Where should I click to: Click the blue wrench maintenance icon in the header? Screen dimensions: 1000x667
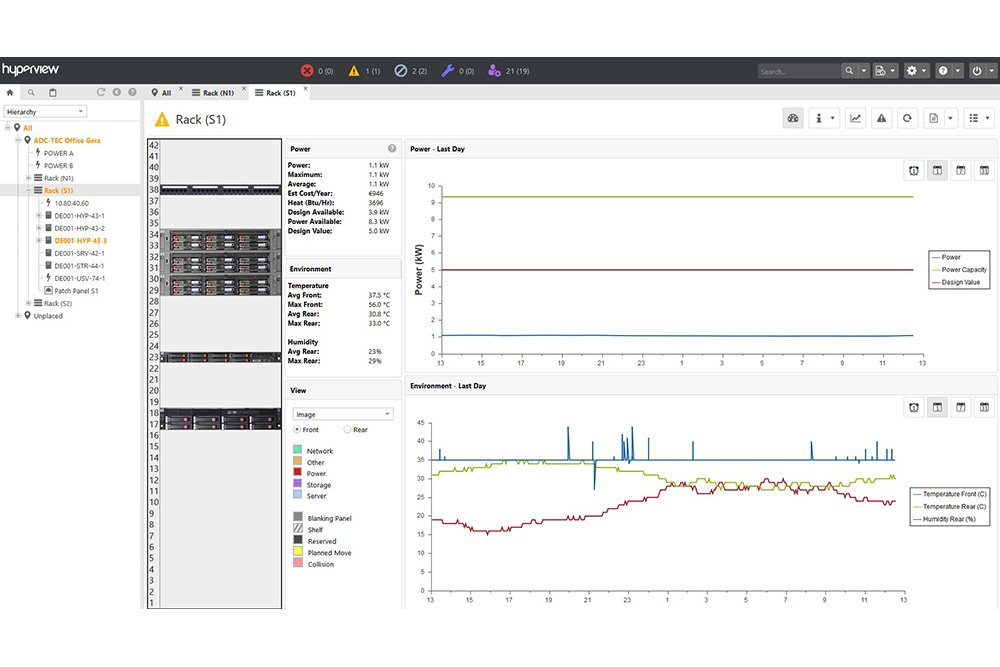click(448, 71)
